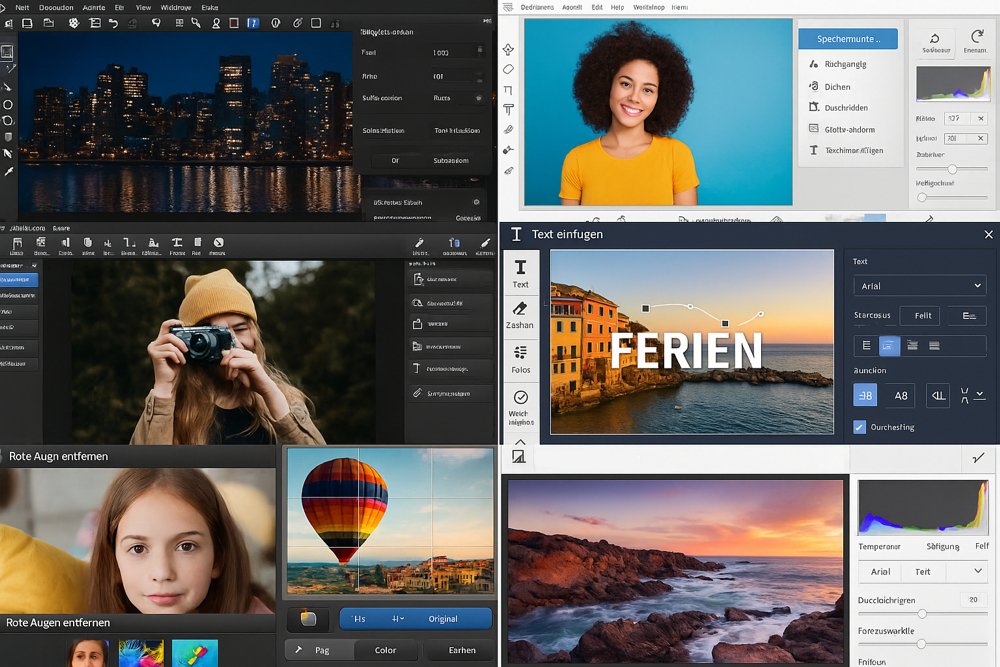Toggle the highlighted blue Aunction style button

click(865, 395)
